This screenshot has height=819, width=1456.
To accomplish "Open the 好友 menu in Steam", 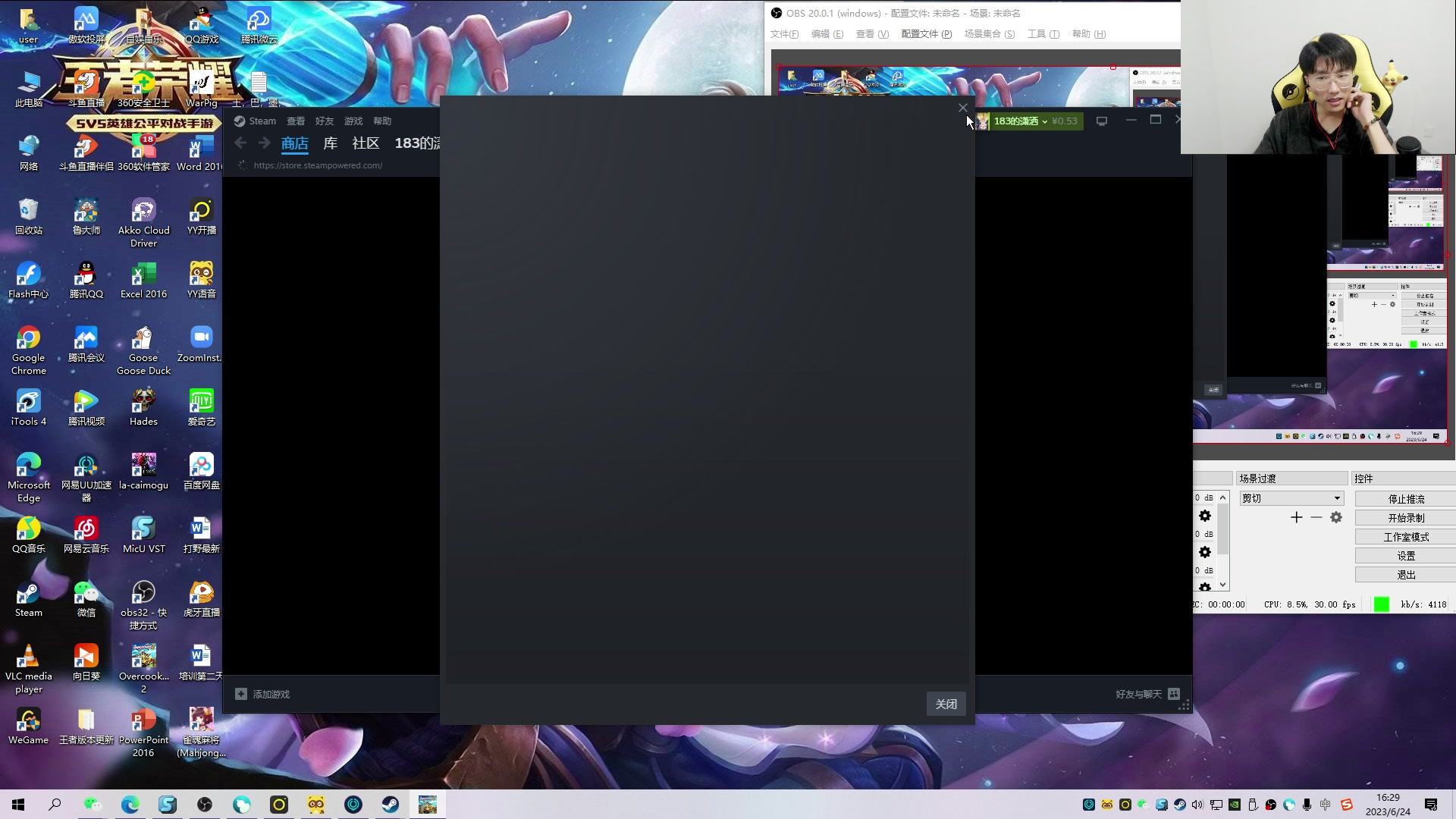I will point(325,121).
